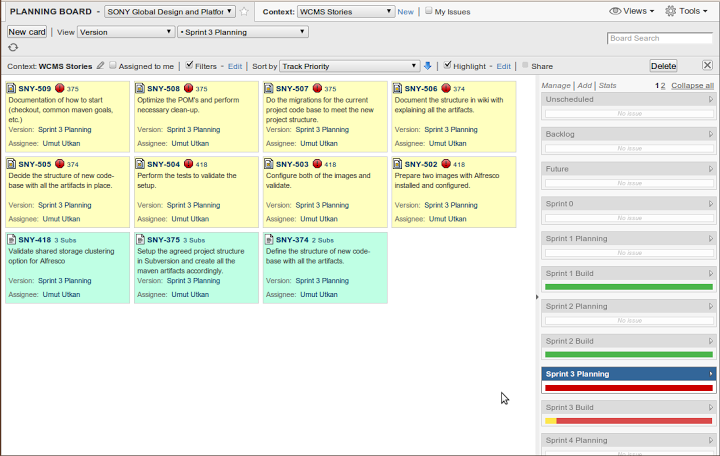The height and width of the screenshot is (456, 720).
Task: Click the red priority icon on SNY-503
Action: (x=317, y=164)
